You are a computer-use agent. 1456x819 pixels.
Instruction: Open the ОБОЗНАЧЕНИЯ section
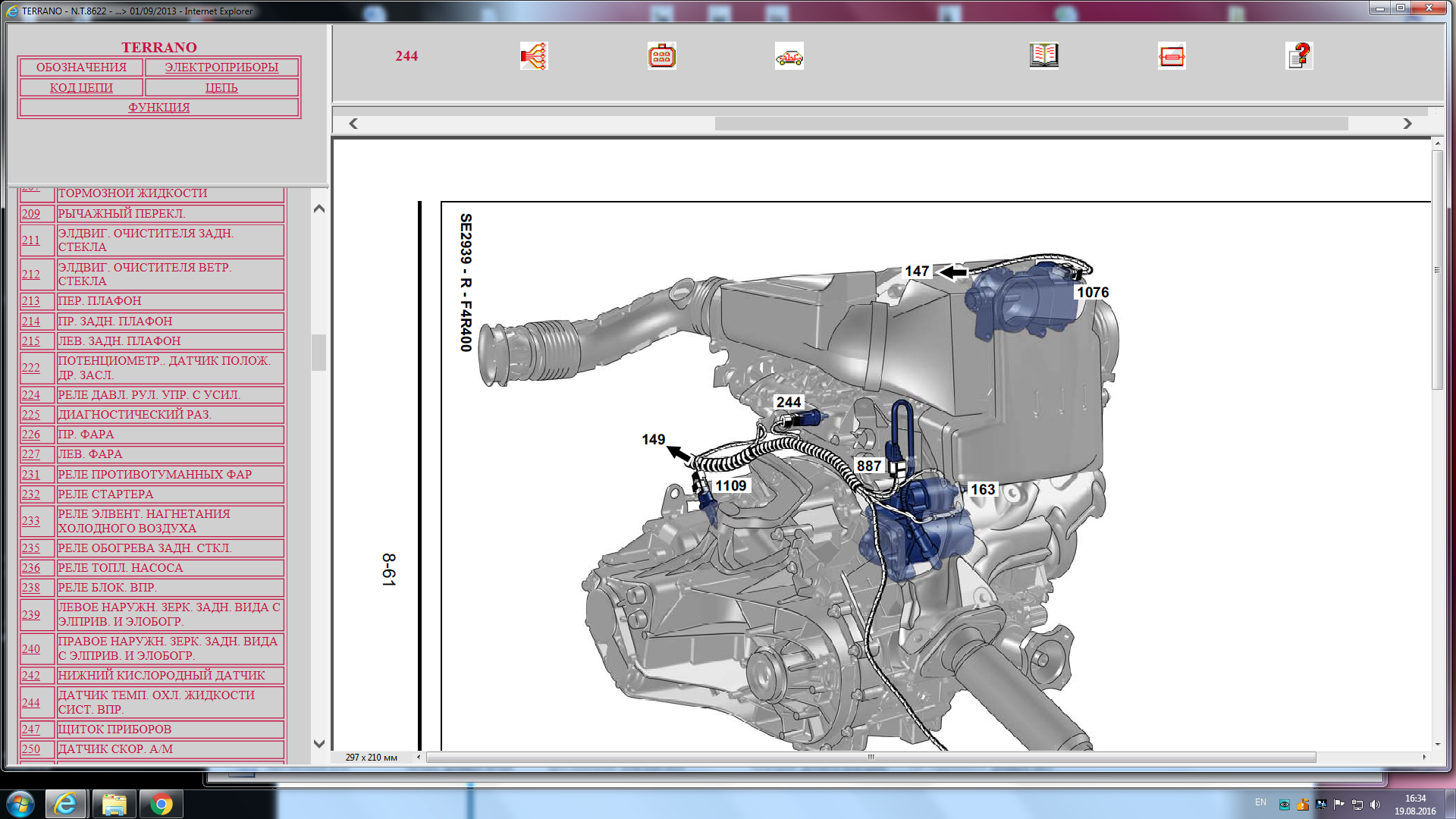tap(81, 67)
